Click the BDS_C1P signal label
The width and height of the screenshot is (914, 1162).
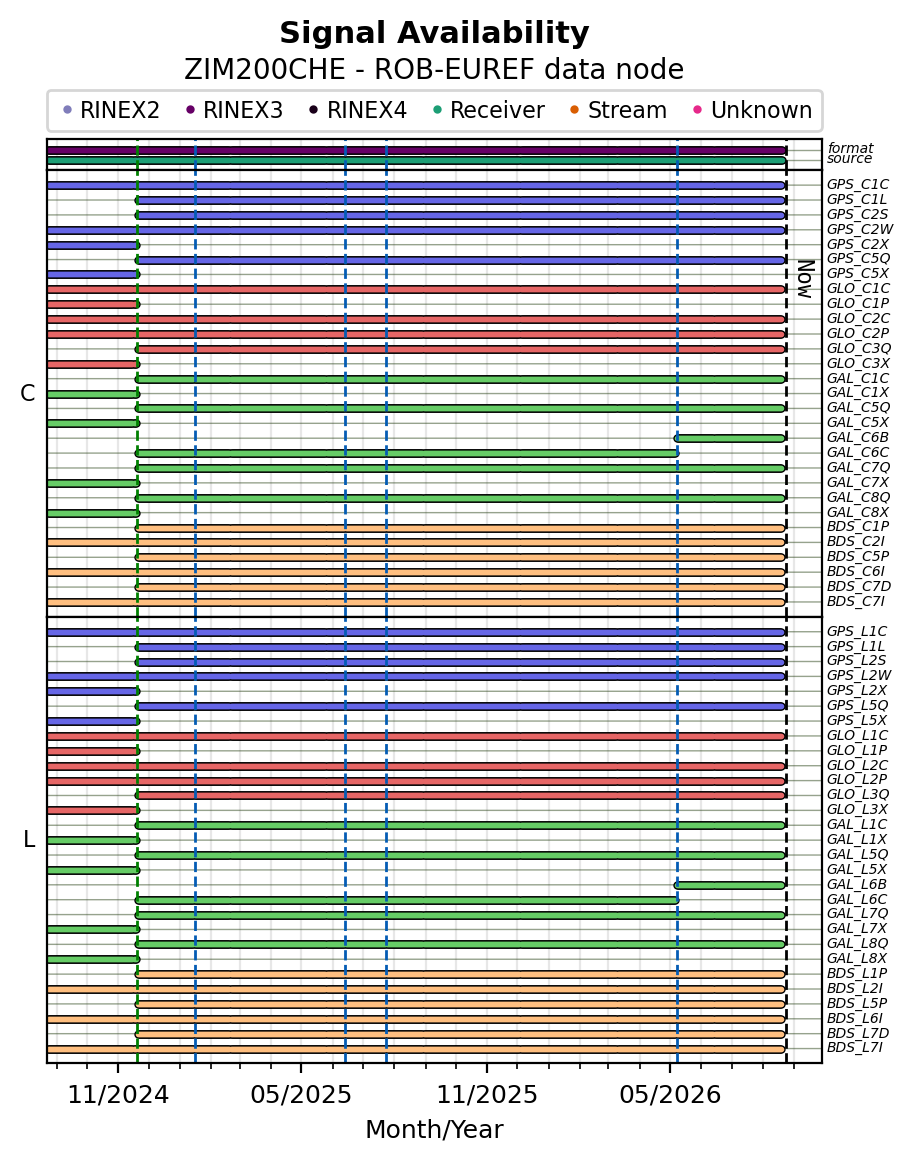click(x=858, y=527)
